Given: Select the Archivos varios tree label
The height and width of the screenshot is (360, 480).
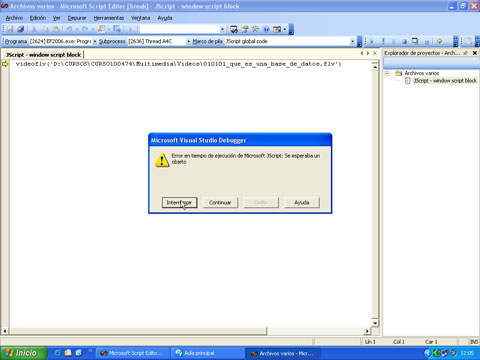Looking at the screenshot, I should (422, 73).
